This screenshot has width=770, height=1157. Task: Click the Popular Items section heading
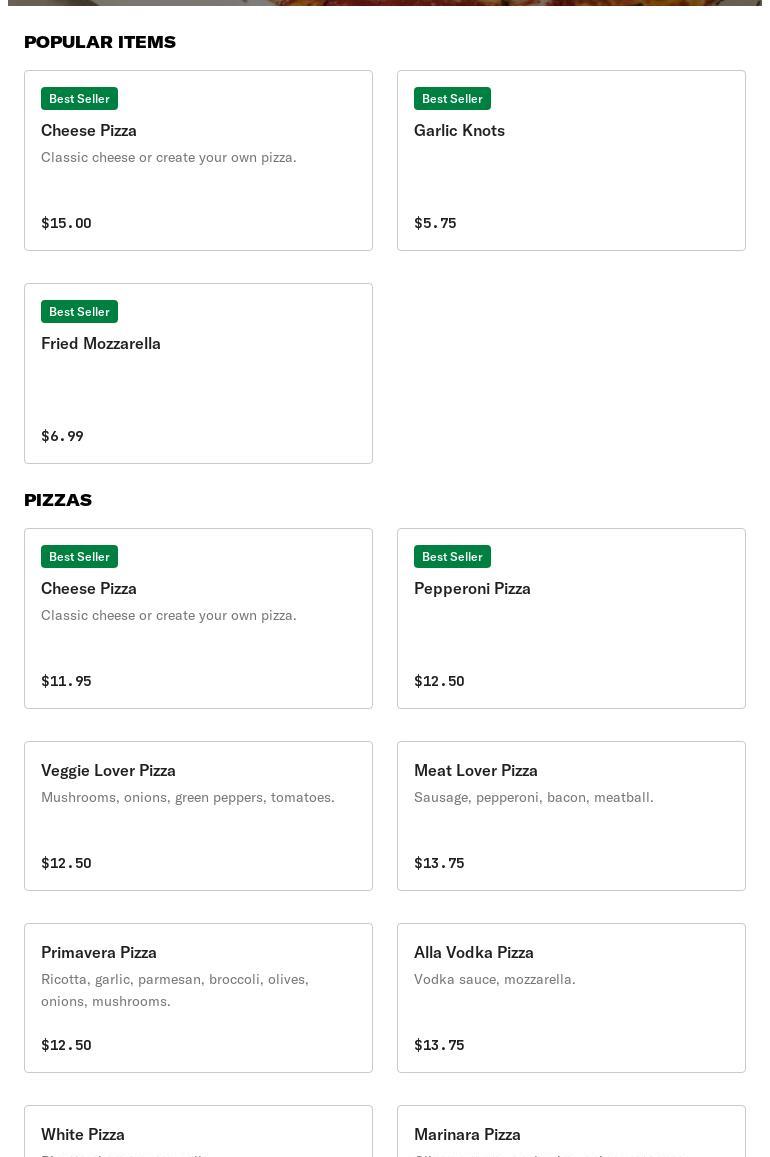pyautogui.click(x=100, y=42)
